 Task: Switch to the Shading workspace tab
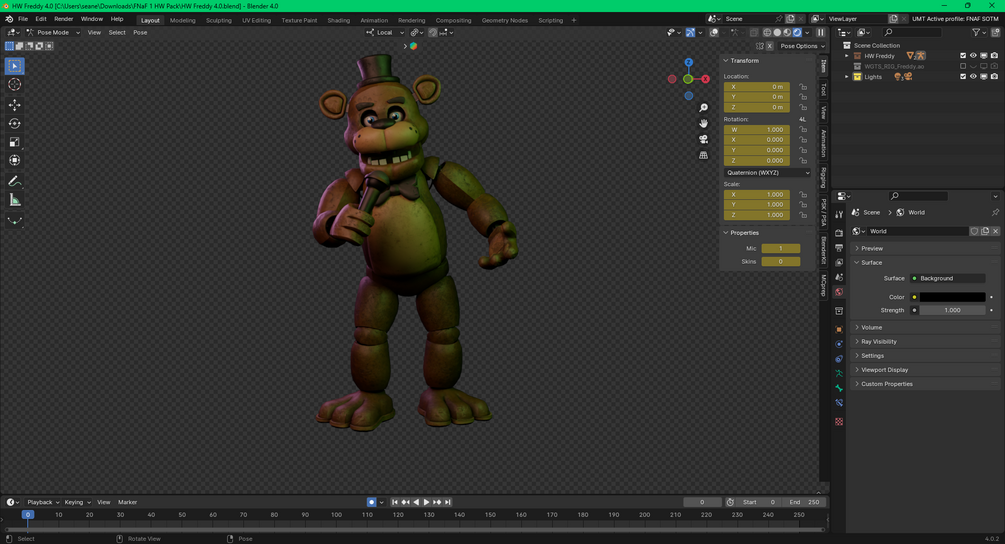pyautogui.click(x=338, y=20)
